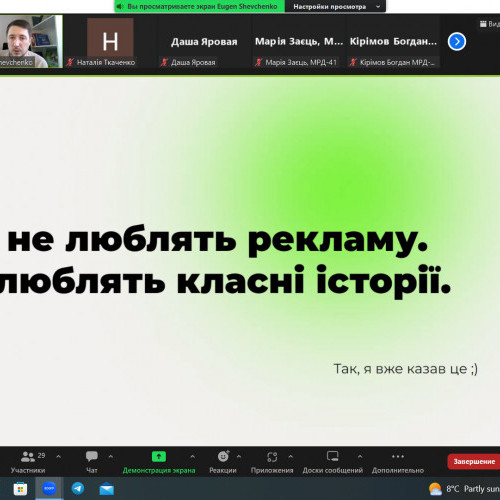Click muted mic icon of Даша Яровая

tap(164, 62)
